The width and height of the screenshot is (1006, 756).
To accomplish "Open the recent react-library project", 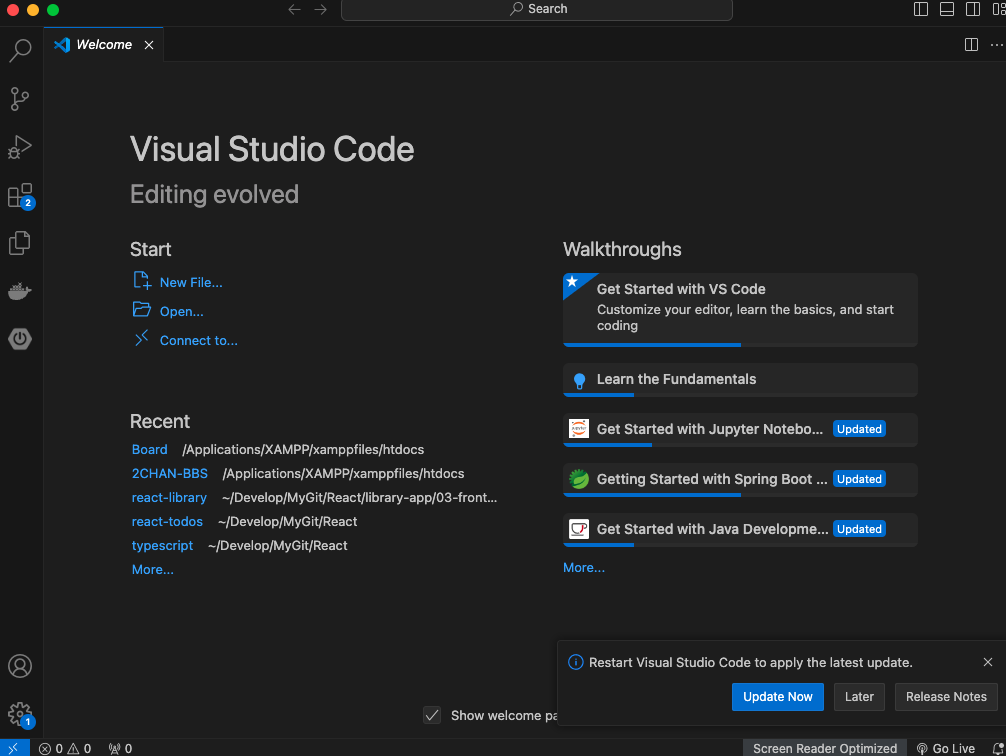I will click(169, 497).
